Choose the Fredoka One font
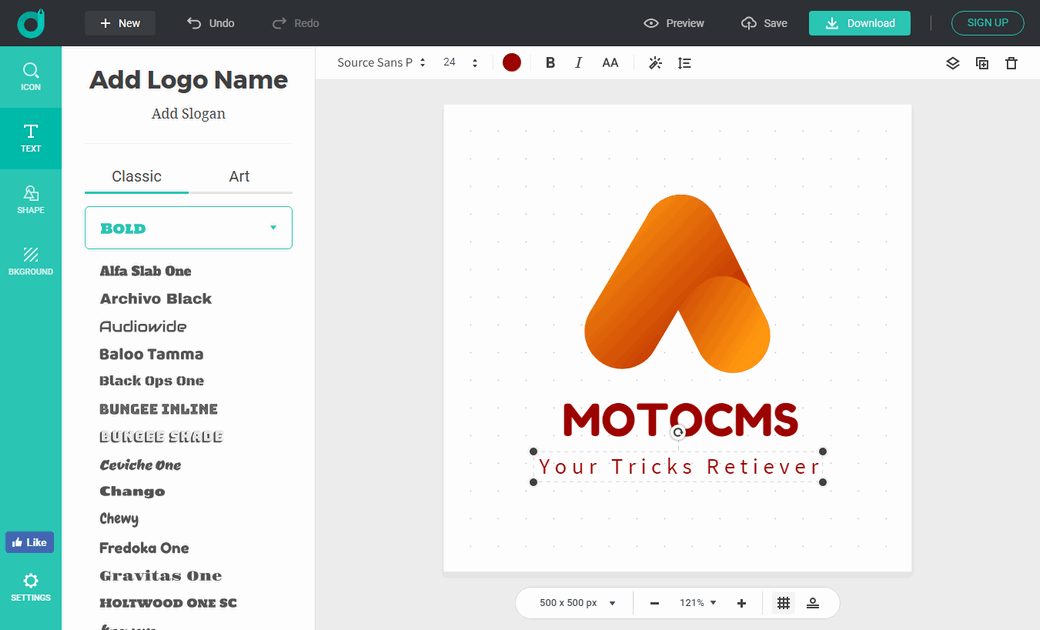The height and width of the screenshot is (630, 1040). point(144,548)
